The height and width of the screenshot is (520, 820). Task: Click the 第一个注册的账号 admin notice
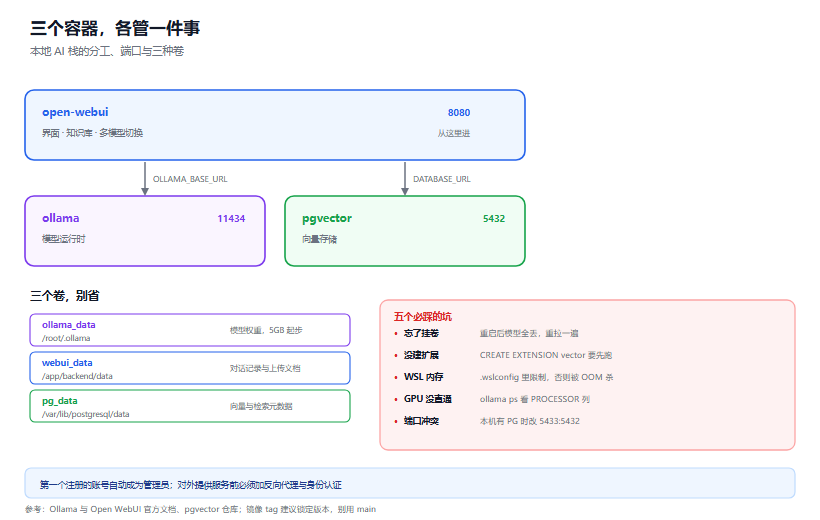click(x=190, y=485)
